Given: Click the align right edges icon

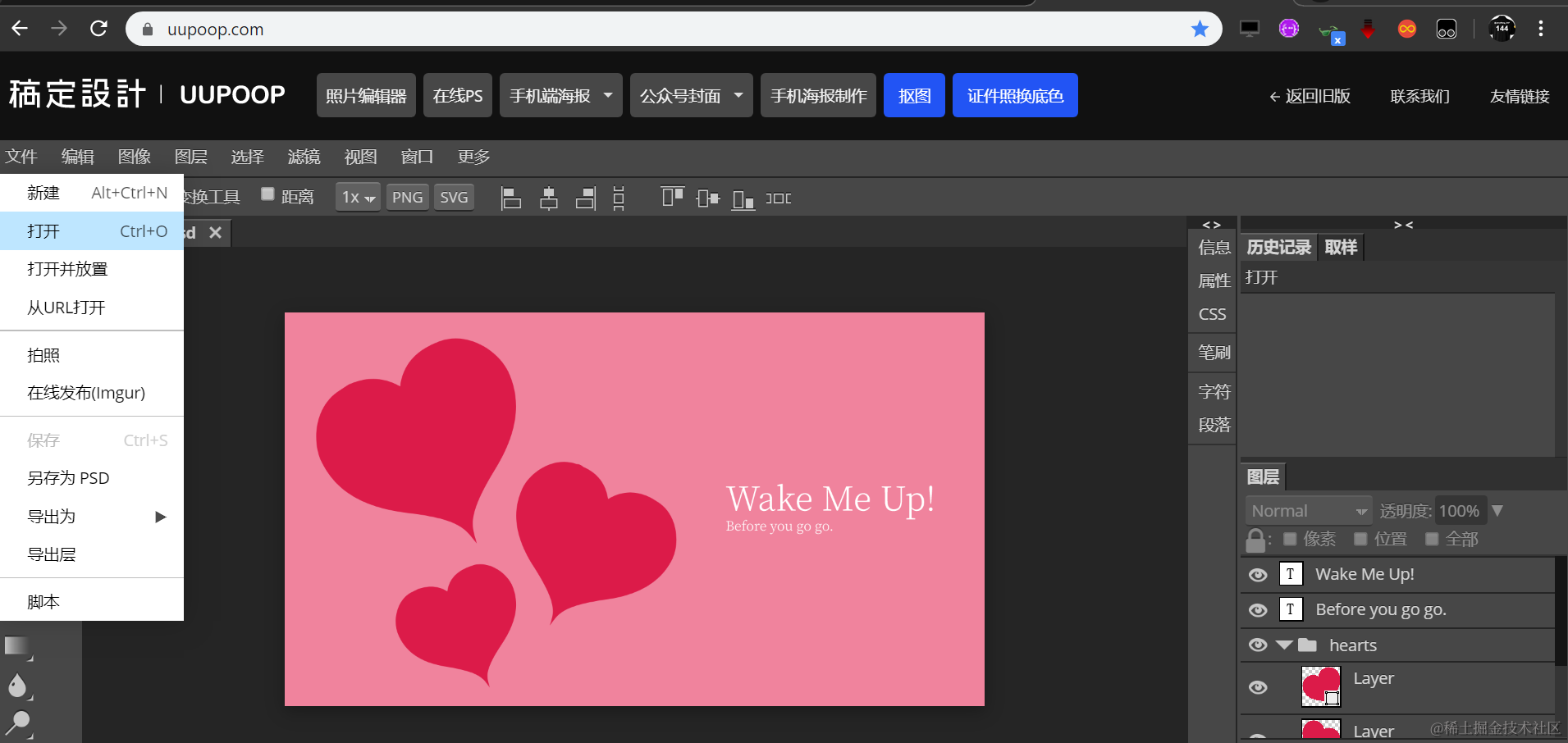Looking at the screenshot, I should 586,198.
